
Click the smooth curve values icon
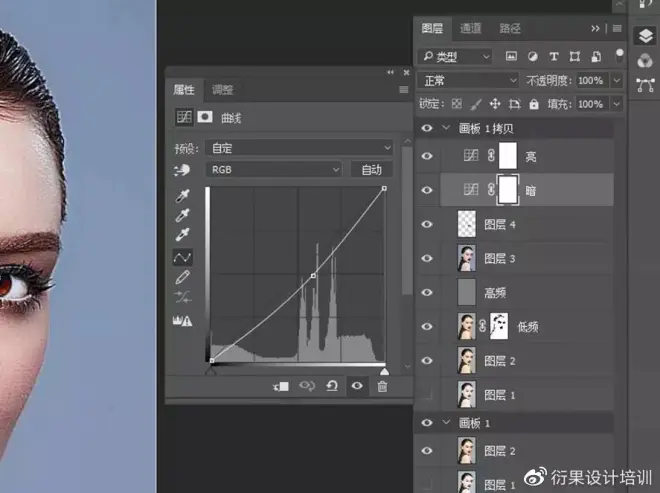click(183, 297)
